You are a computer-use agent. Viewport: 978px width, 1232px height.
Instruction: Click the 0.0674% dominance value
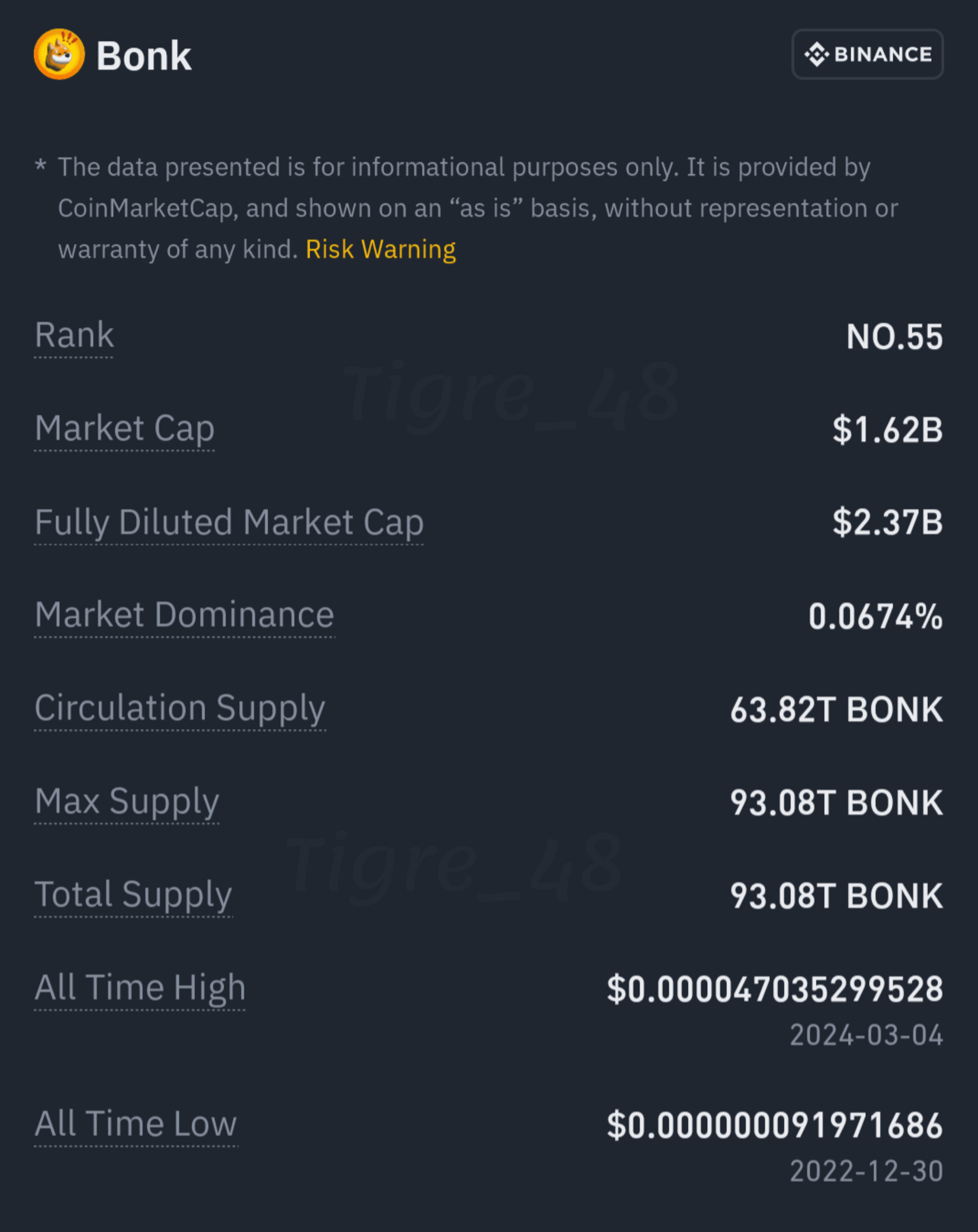(x=876, y=616)
